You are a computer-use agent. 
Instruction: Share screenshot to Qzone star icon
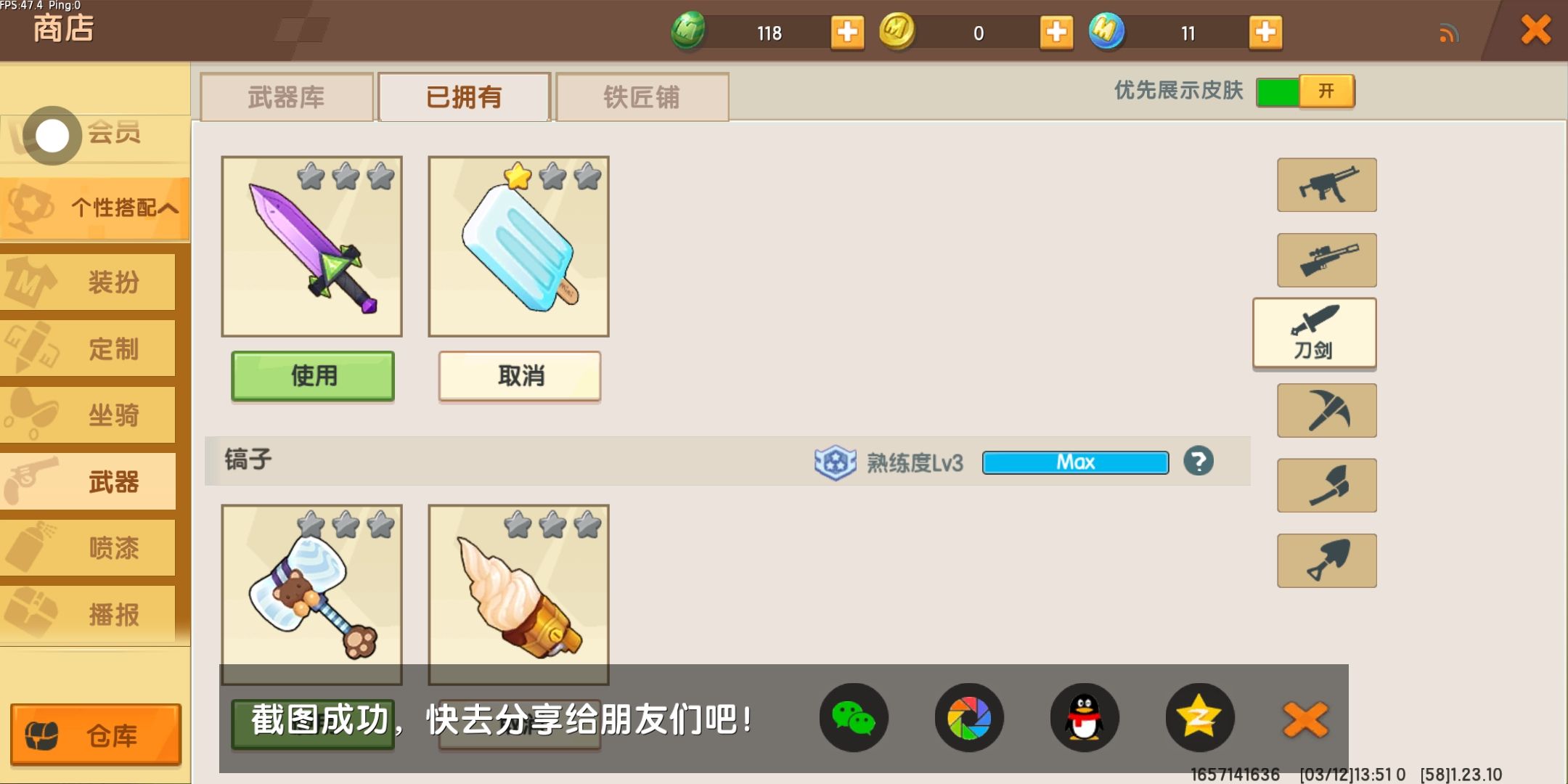tap(1200, 718)
